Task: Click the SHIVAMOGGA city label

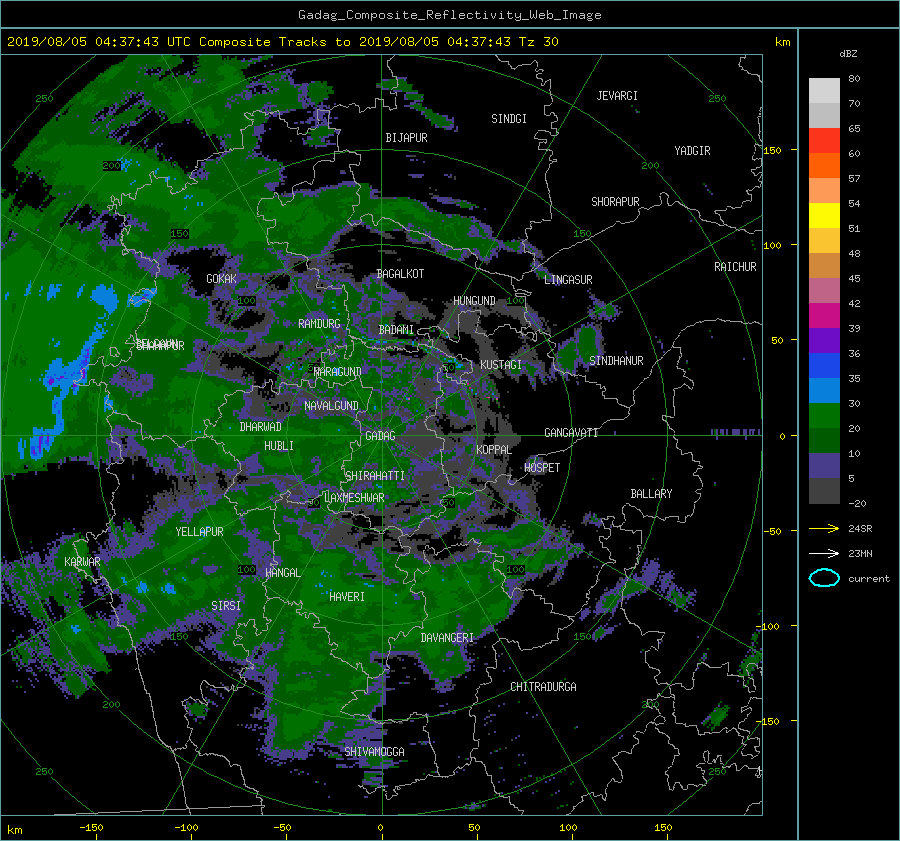Action: click(x=374, y=752)
